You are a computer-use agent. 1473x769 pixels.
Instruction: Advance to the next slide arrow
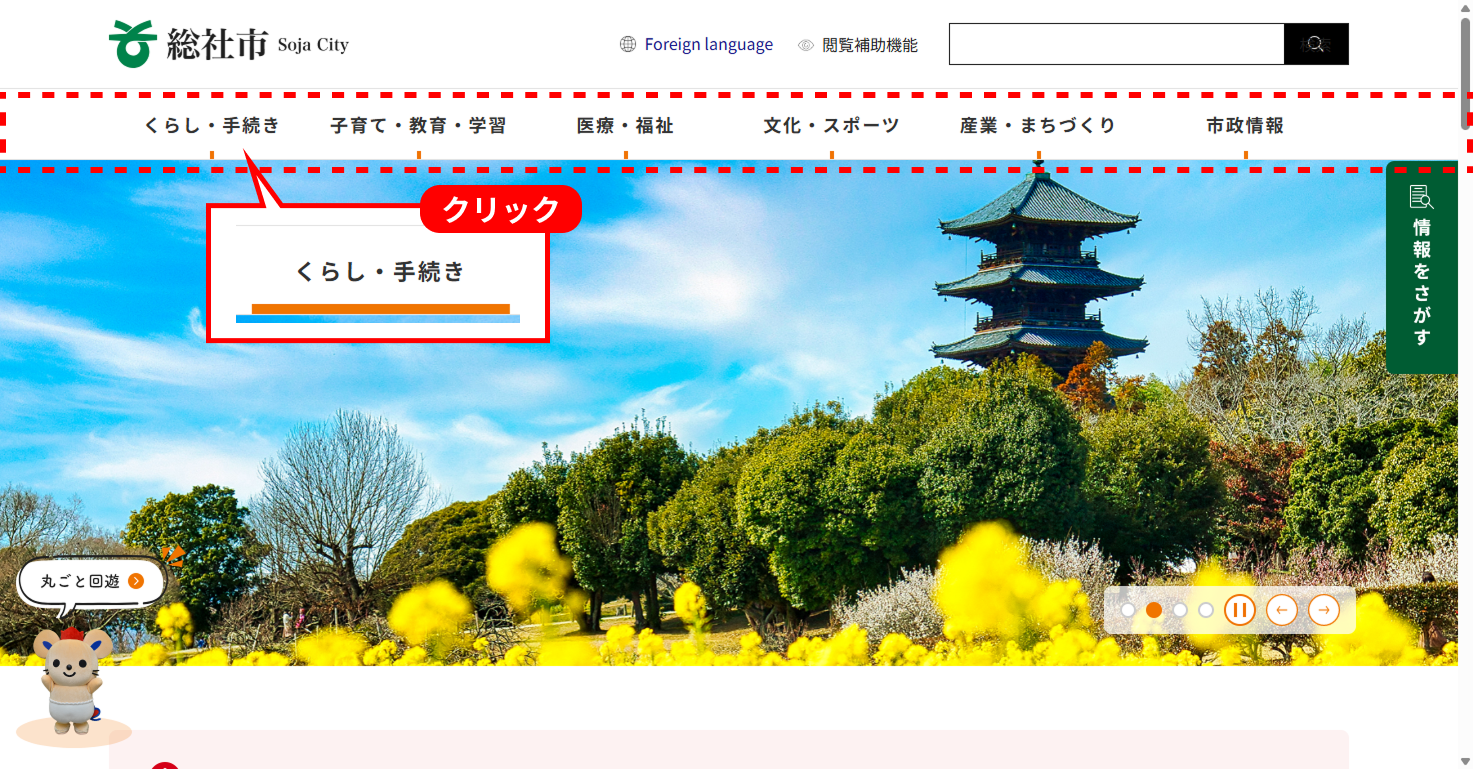point(1324,610)
